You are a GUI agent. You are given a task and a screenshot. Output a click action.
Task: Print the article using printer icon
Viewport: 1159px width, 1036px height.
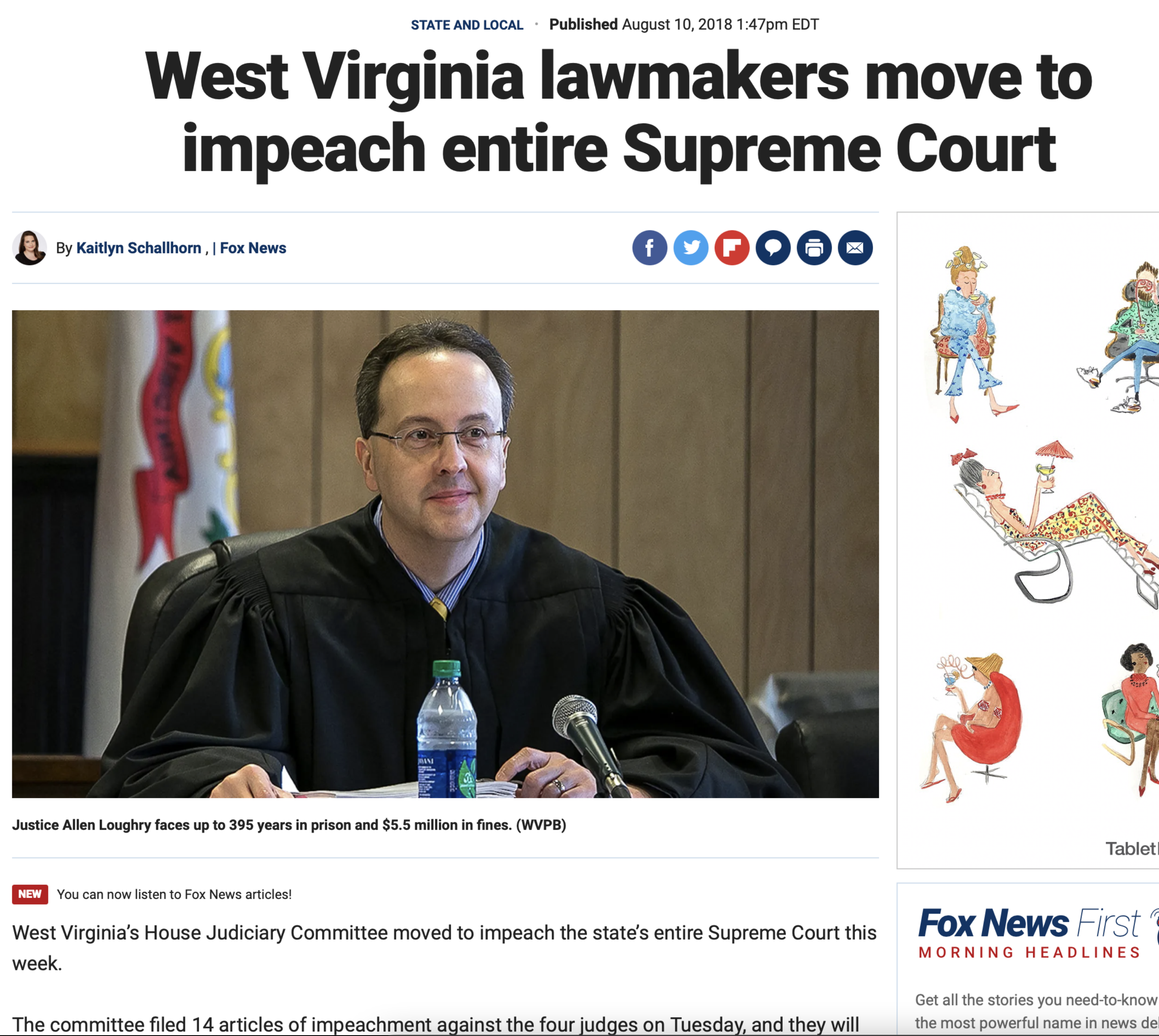[x=814, y=248]
